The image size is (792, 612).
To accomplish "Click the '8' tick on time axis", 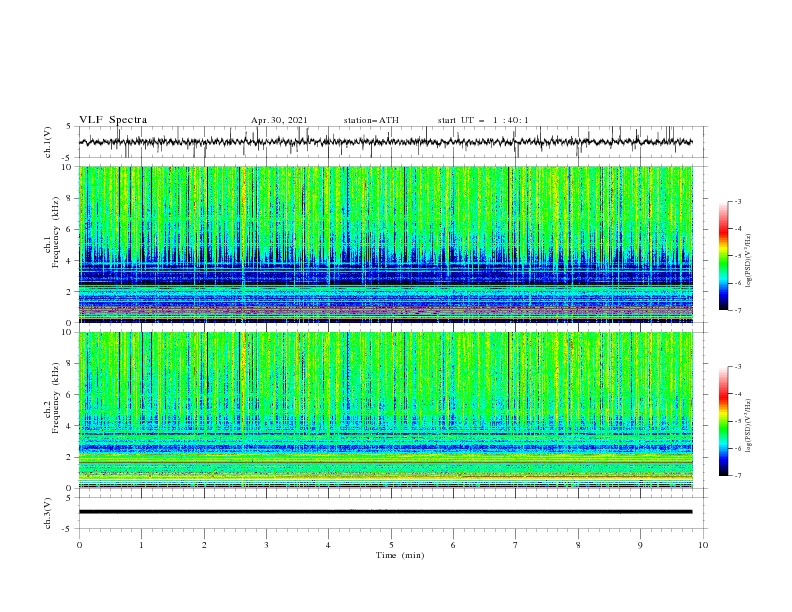I will click(578, 545).
